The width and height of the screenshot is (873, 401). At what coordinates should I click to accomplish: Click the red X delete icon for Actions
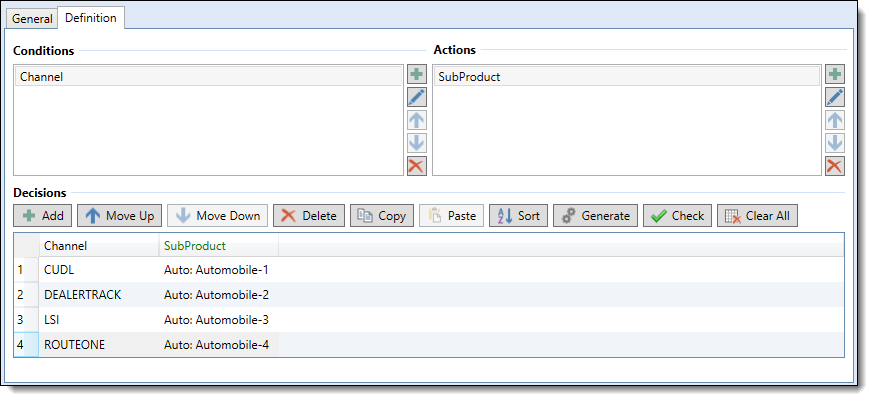coord(835,165)
